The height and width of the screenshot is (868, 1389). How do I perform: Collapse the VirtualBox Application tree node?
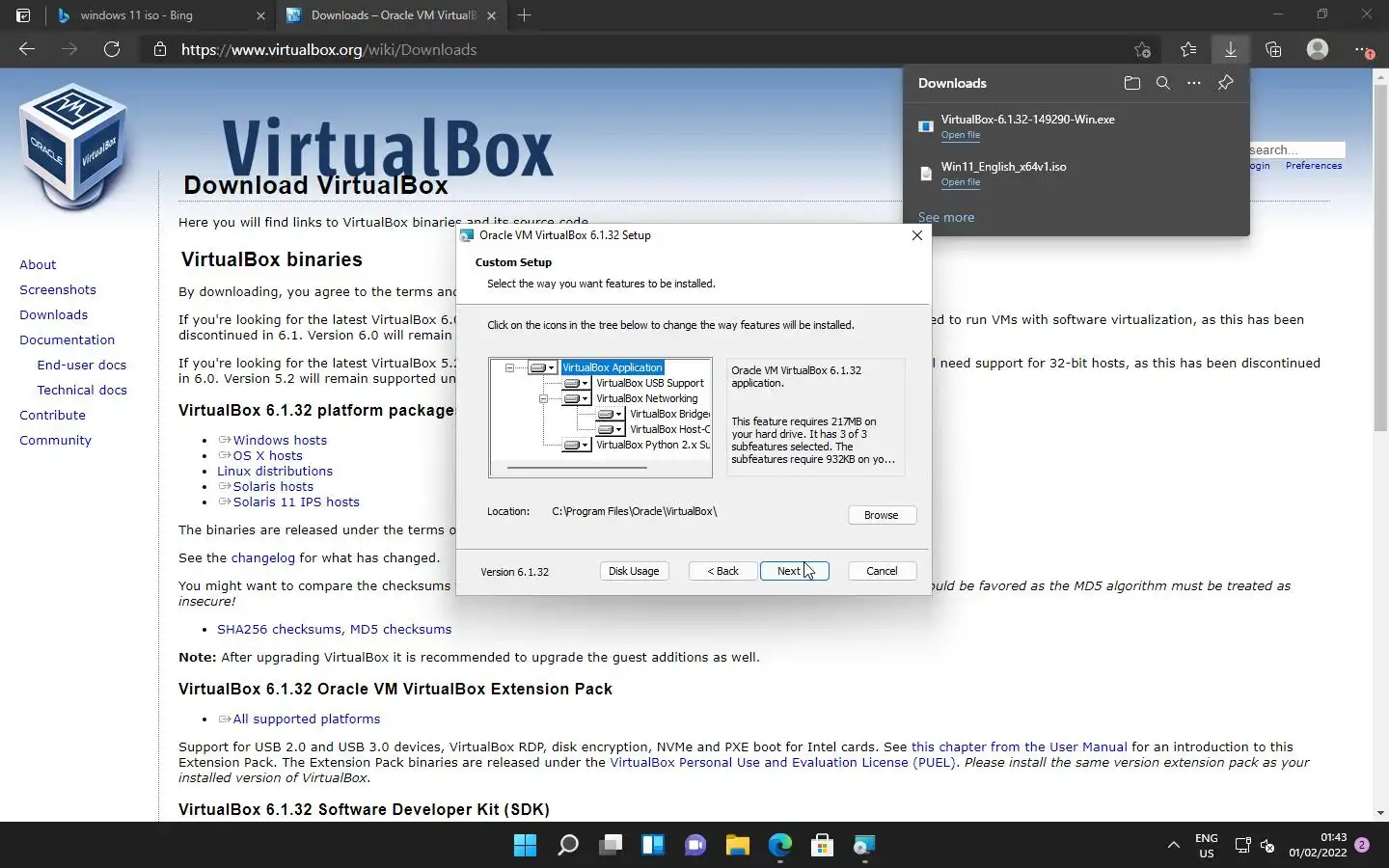pos(509,367)
